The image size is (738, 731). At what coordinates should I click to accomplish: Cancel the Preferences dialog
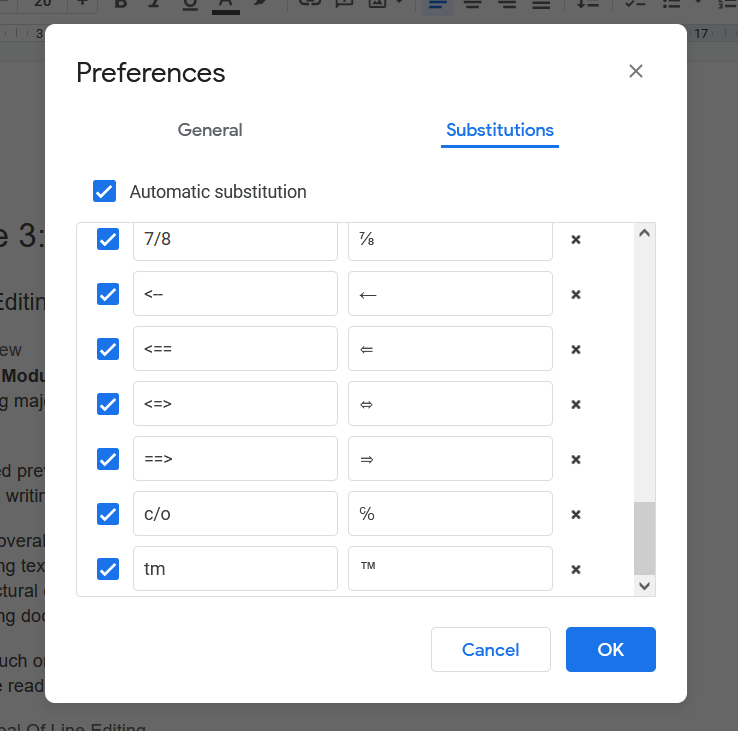[x=490, y=650]
